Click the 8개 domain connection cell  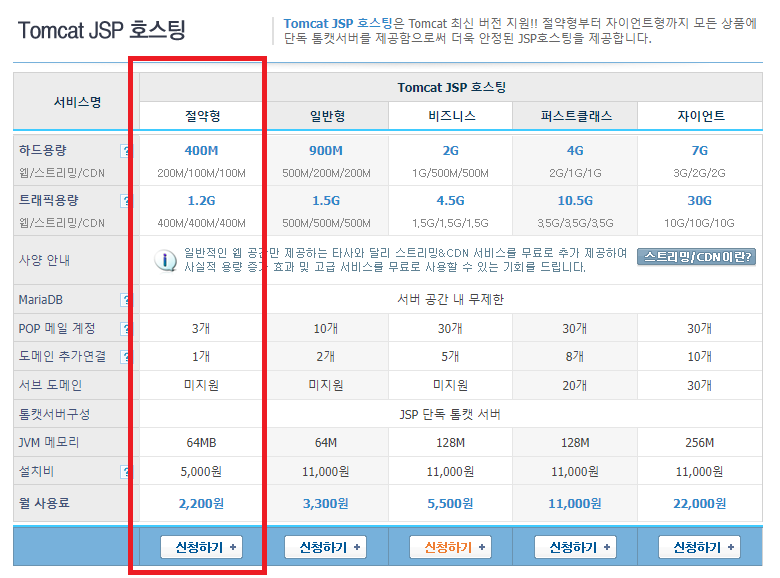click(x=575, y=357)
